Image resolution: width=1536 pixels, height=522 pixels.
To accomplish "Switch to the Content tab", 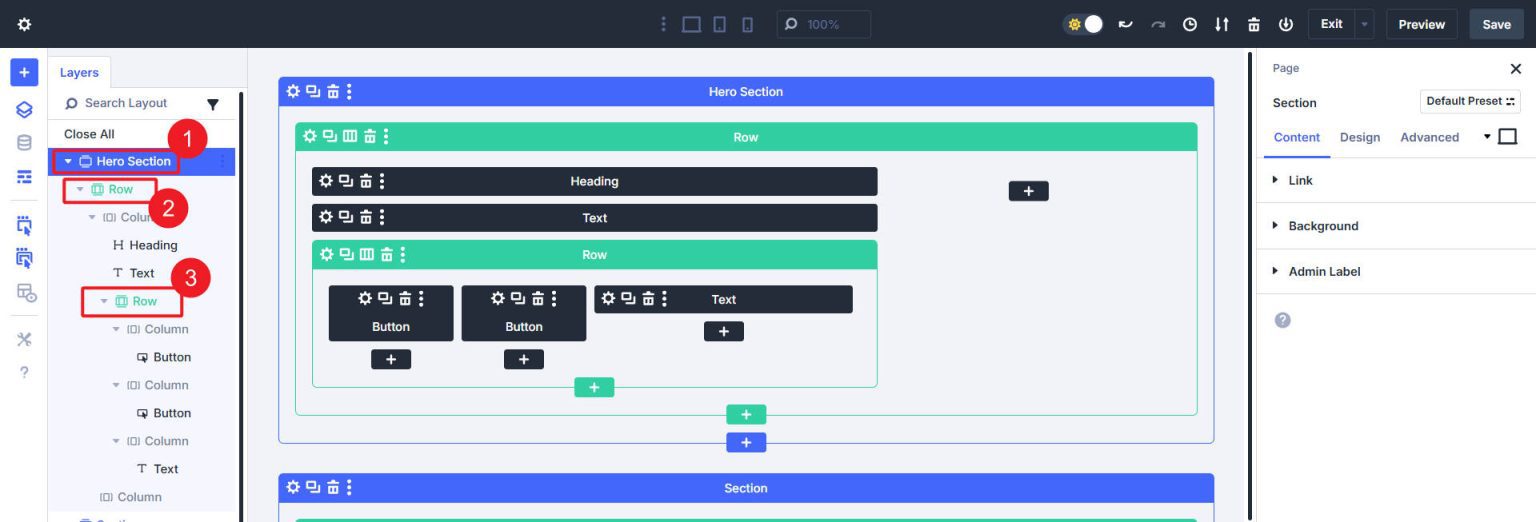I will (x=1297, y=137).
